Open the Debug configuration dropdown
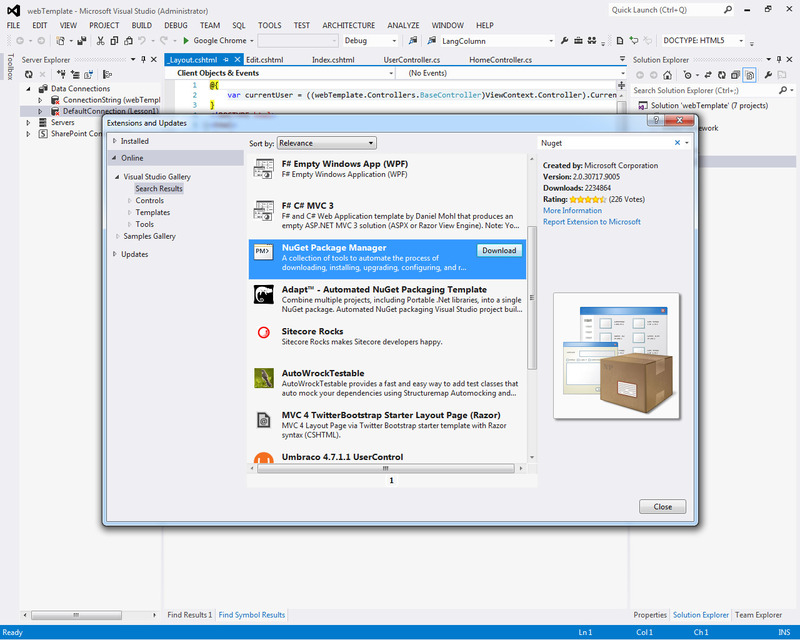This screenshot has height=640, width=800. [370, 41]
